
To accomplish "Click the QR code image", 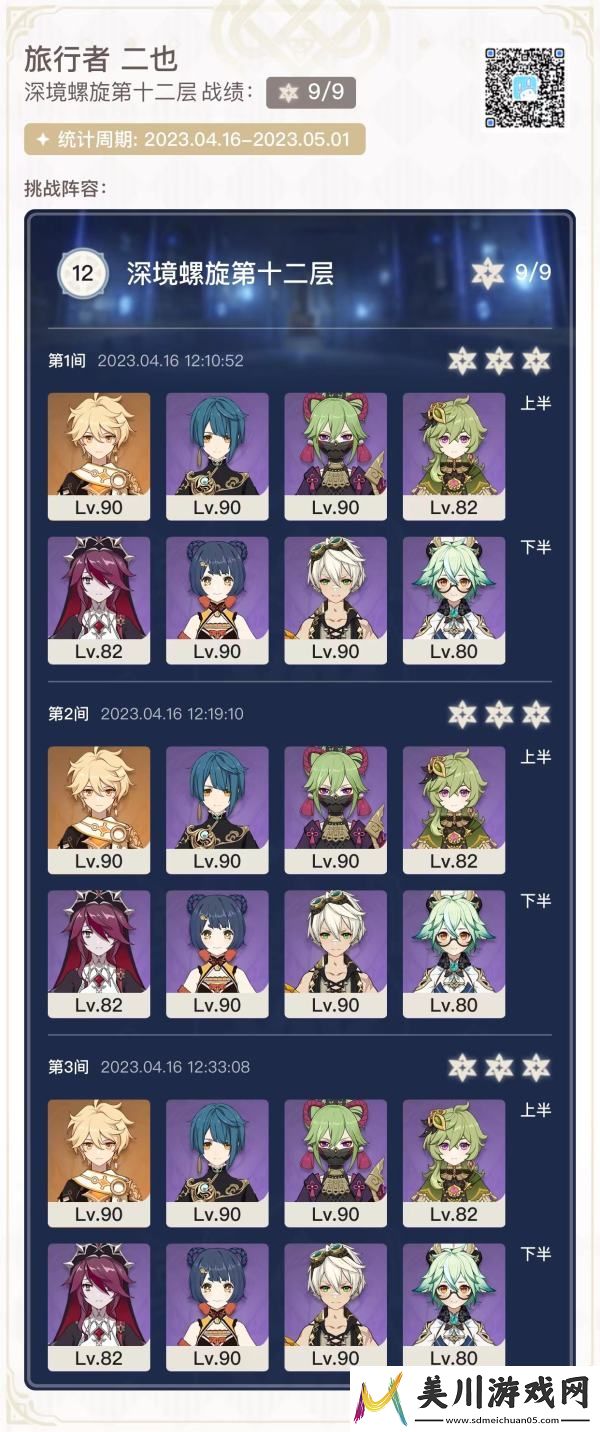I will [524, 87].
